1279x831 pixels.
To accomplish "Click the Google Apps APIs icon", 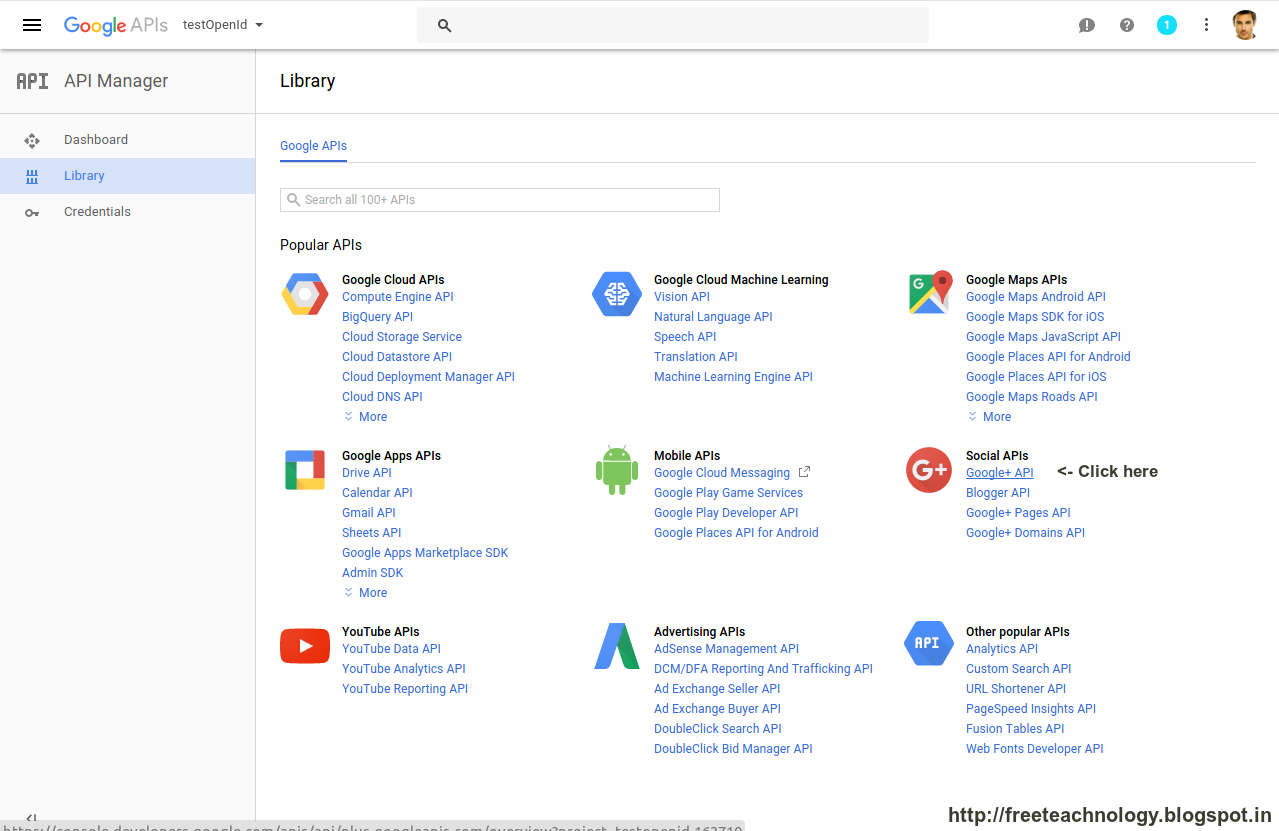I will [x=305, y=470].
